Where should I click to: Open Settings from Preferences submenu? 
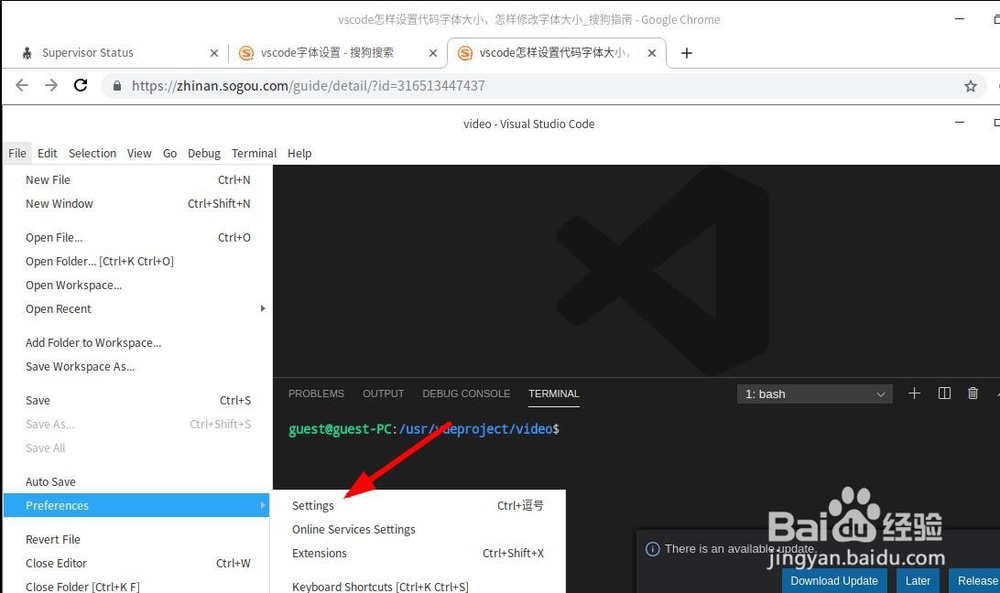(x=418, y=506)
